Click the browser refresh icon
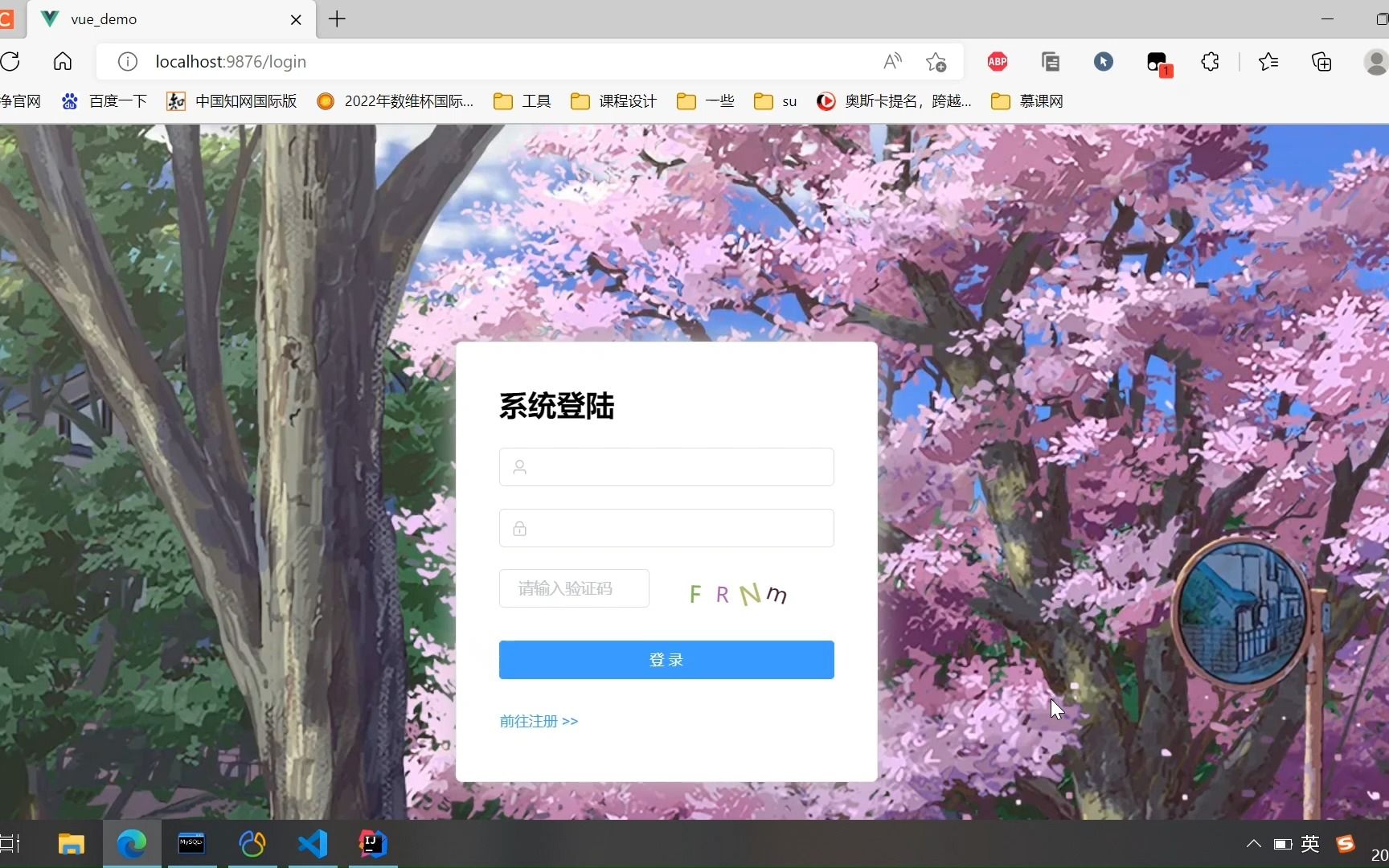This screenshot has height=868, width=1389. [x=10, y=62]
